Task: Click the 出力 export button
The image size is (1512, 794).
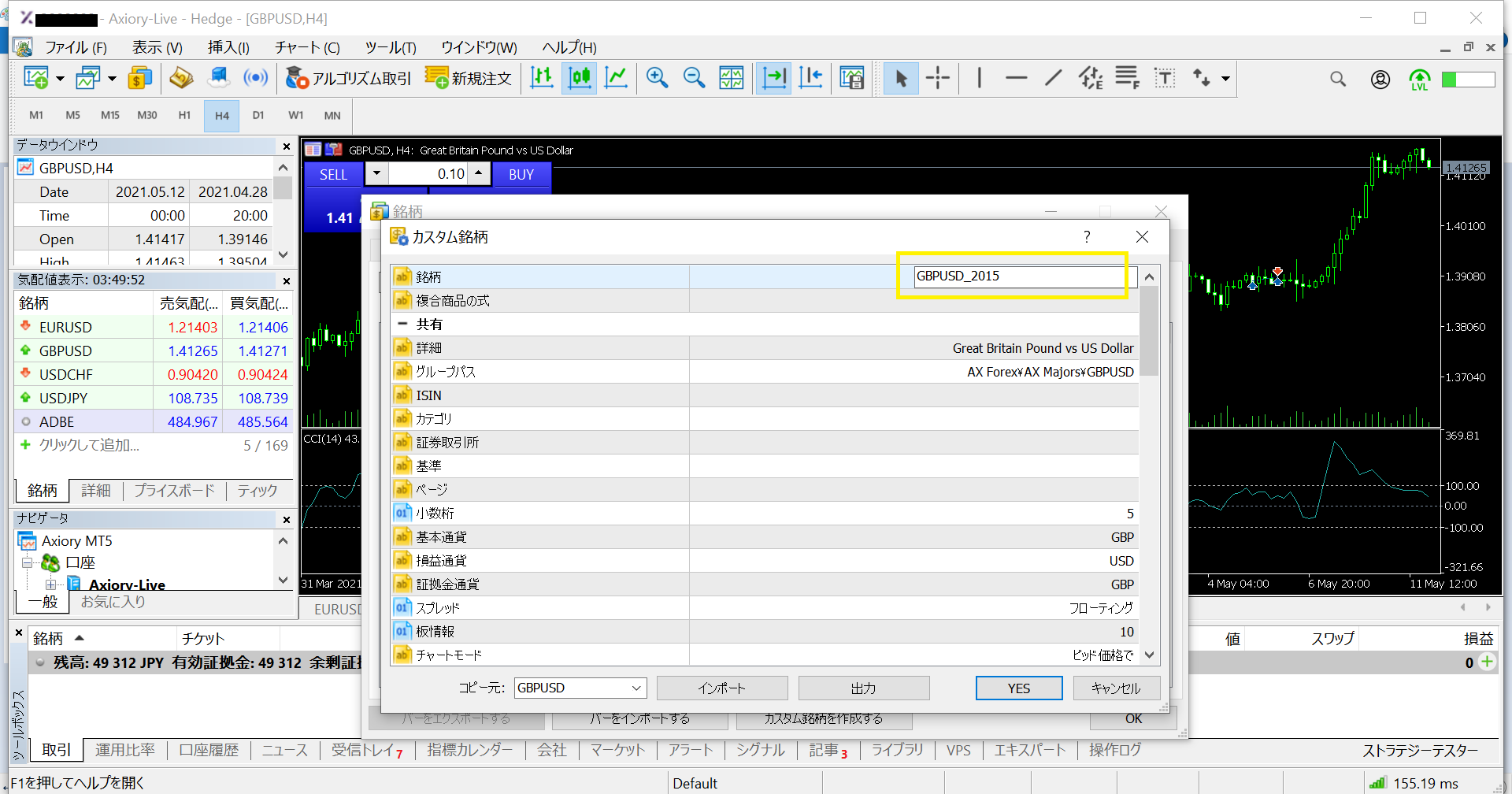Action: pos(864,688)
